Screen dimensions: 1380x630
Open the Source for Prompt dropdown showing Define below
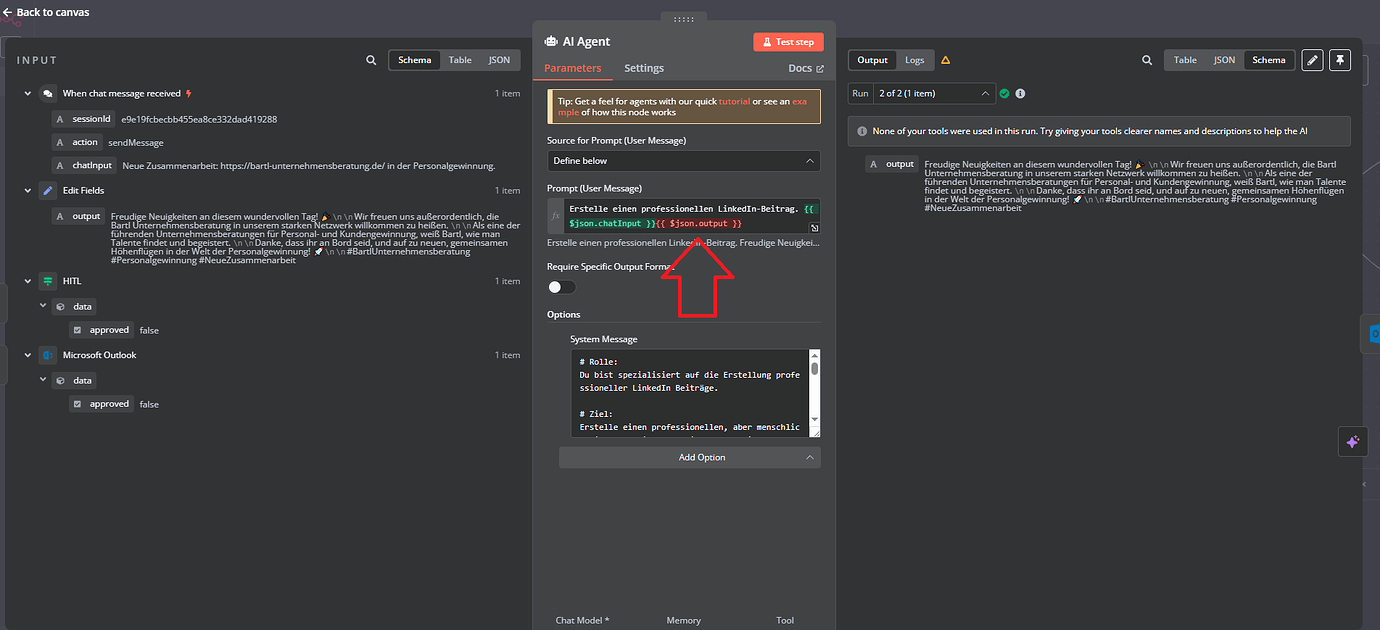click(683, 160)
